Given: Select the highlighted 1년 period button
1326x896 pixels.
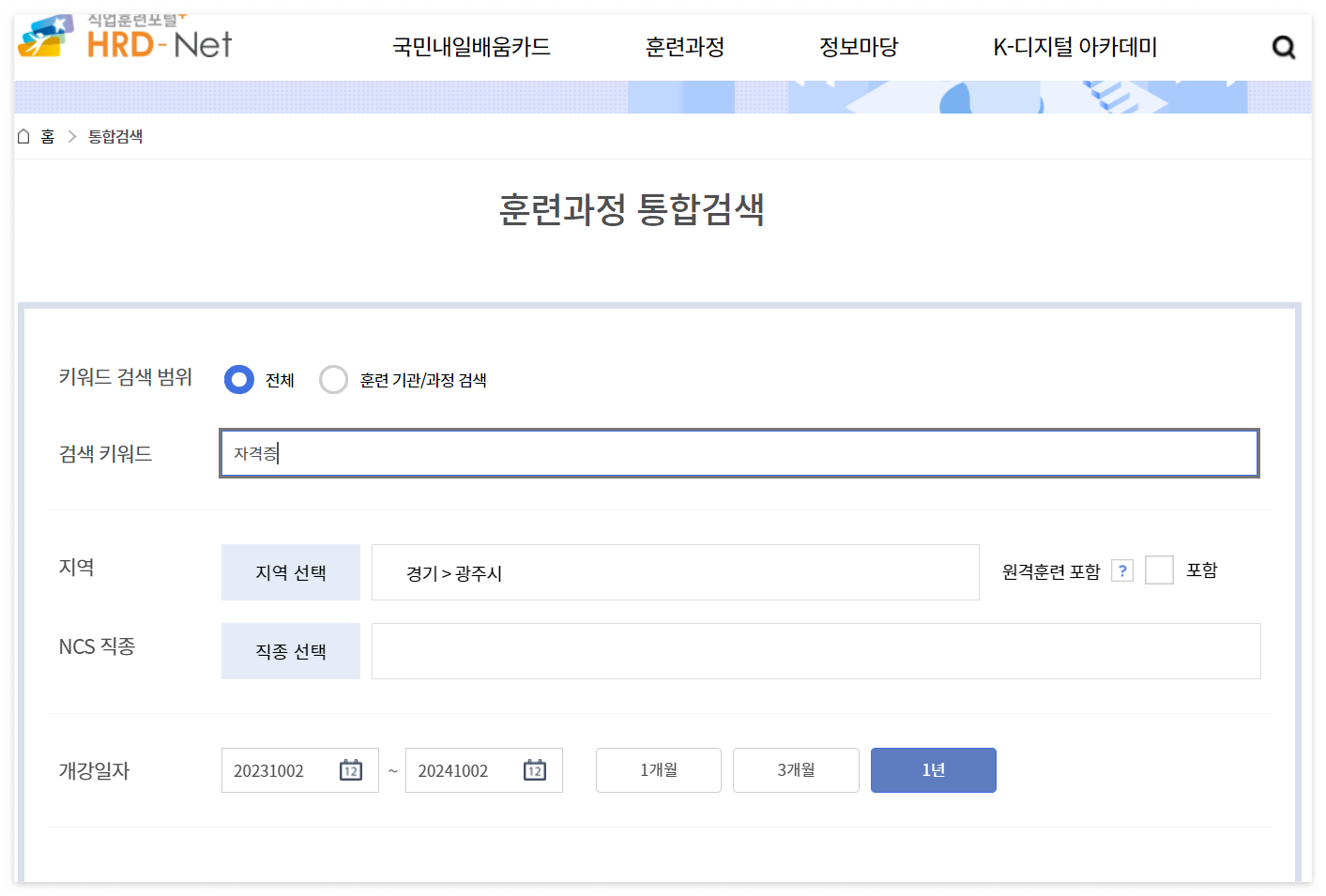Looking at the screenshot, I should (933, 769).
